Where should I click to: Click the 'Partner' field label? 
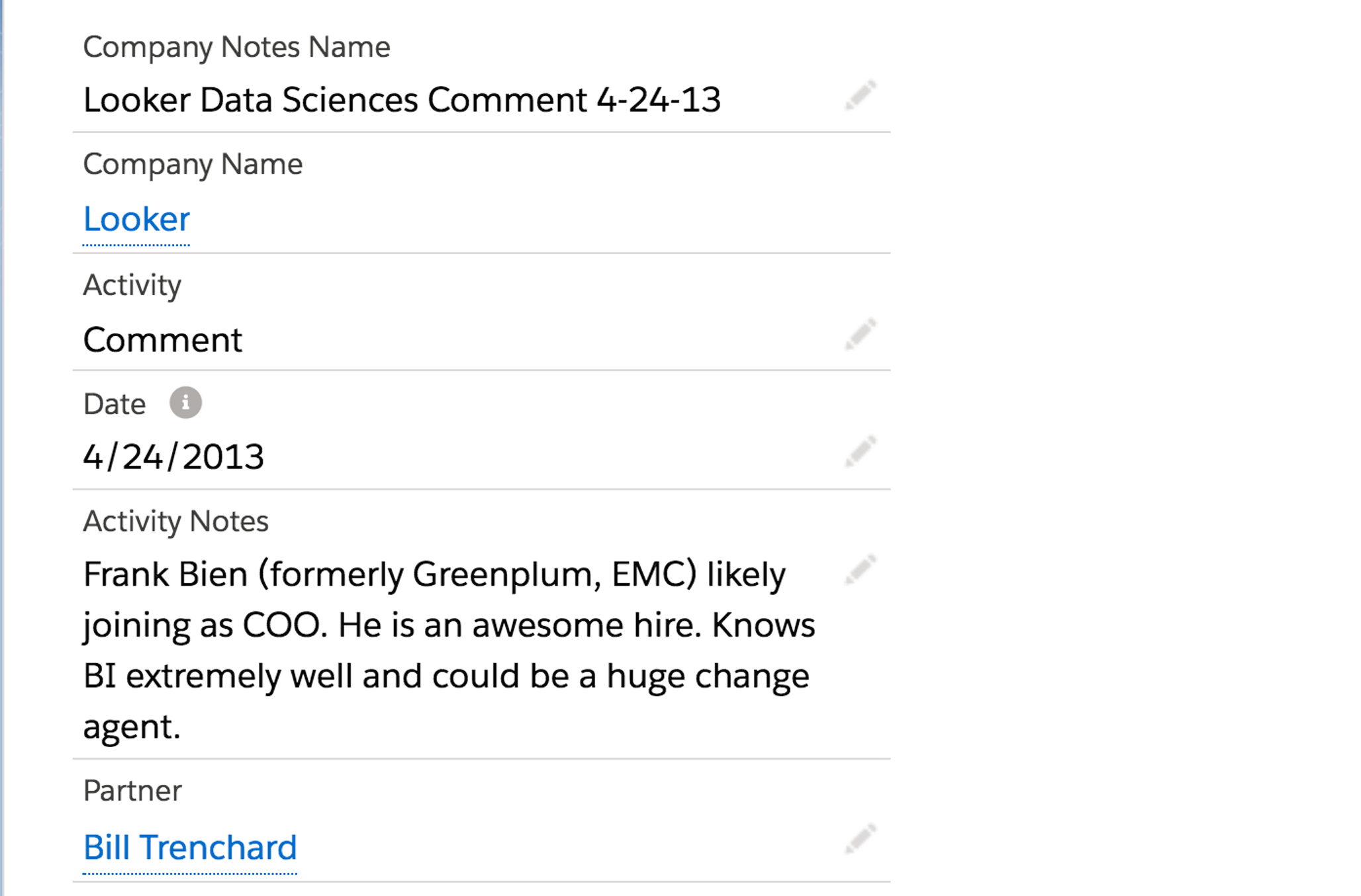coord(132,791)
